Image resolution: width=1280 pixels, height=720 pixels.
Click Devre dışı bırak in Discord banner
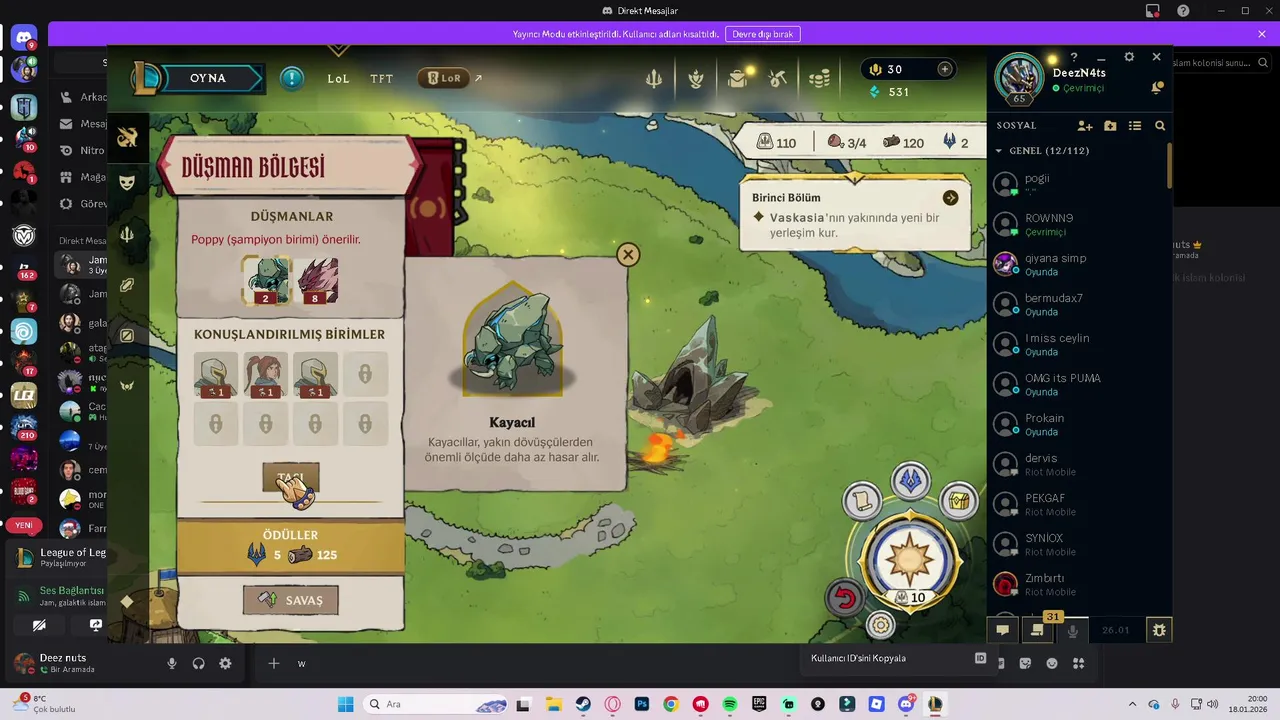(763, 34)
